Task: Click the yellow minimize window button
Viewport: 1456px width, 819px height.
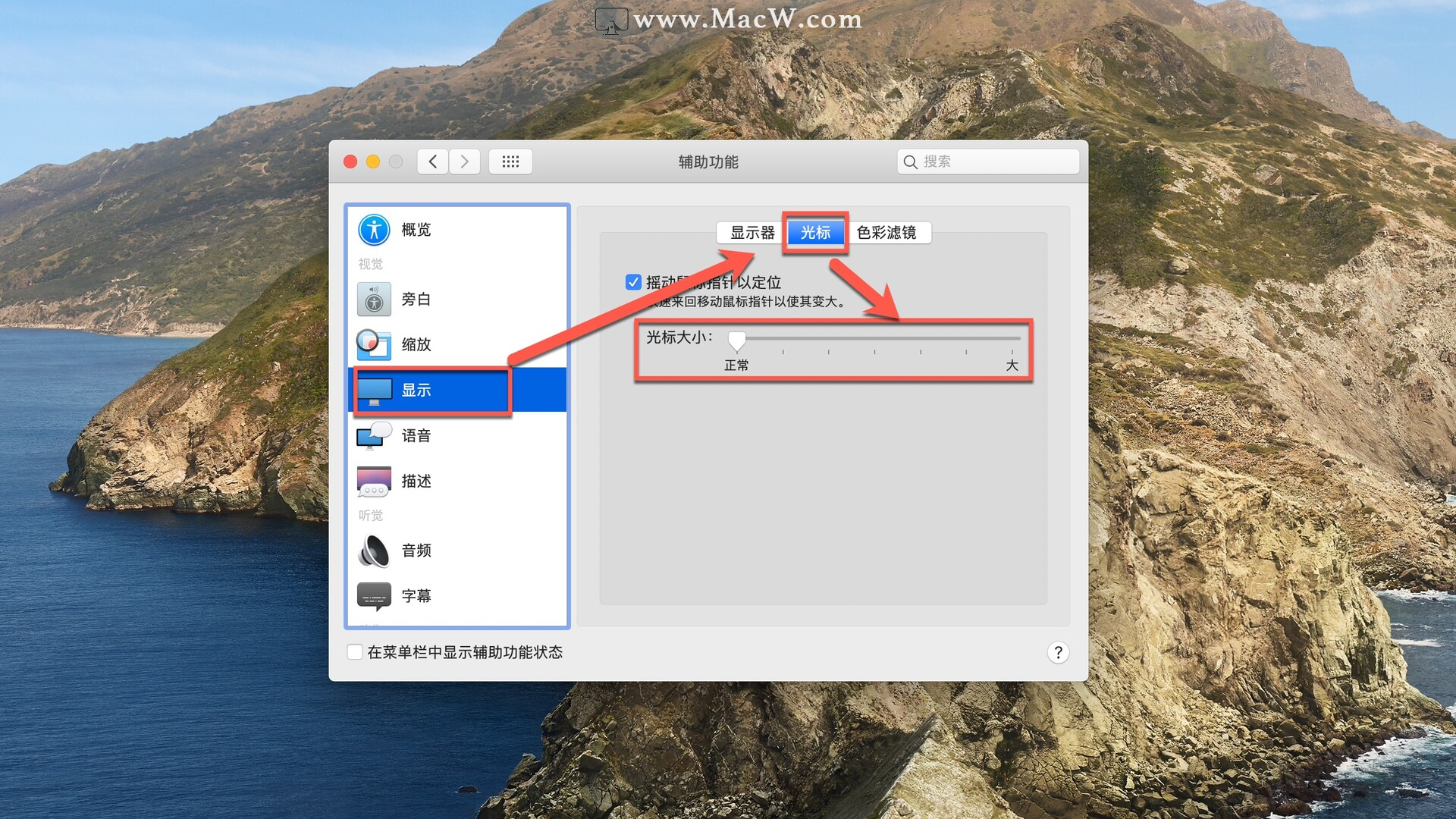Action: 373,162
